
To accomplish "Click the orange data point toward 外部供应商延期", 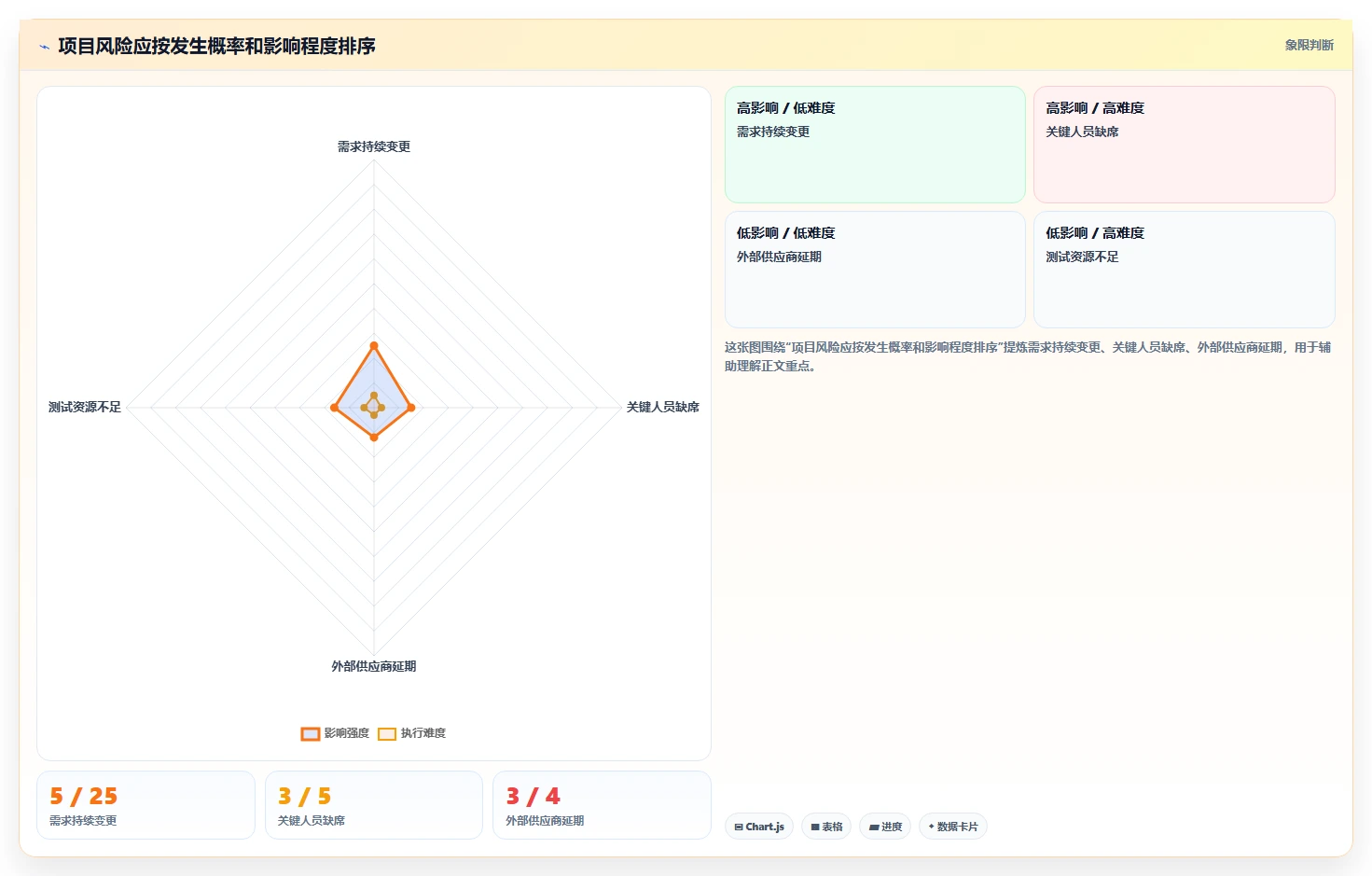I will pyautogui.click(x=374, y=437).
